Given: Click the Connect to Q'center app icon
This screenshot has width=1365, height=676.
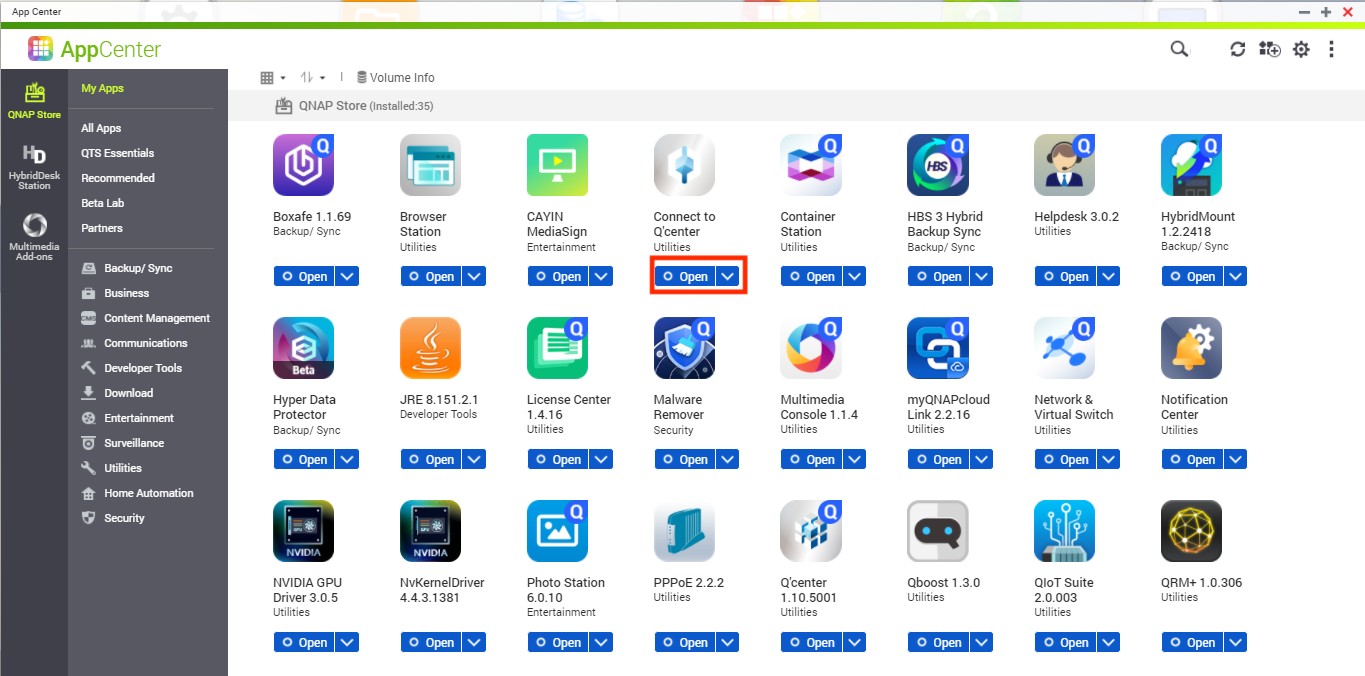Looking at the screenshot, I should tap(684, 165).
